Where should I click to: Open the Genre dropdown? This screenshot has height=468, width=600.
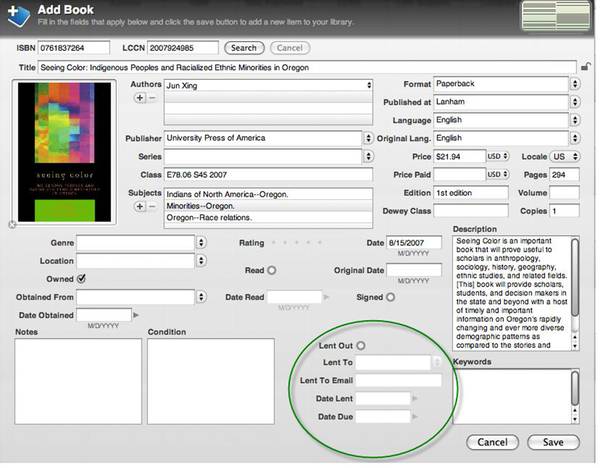(x=201, y=242)
